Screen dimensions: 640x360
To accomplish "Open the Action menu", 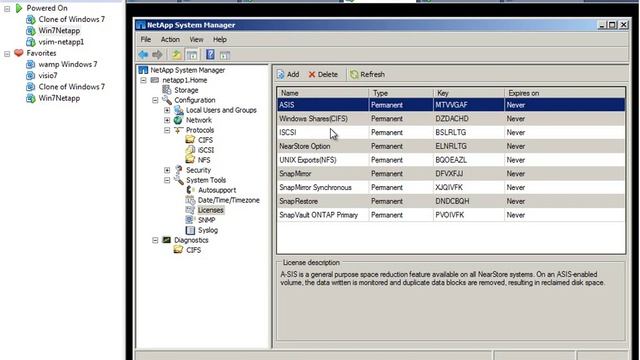I will (x=170, y=40).
